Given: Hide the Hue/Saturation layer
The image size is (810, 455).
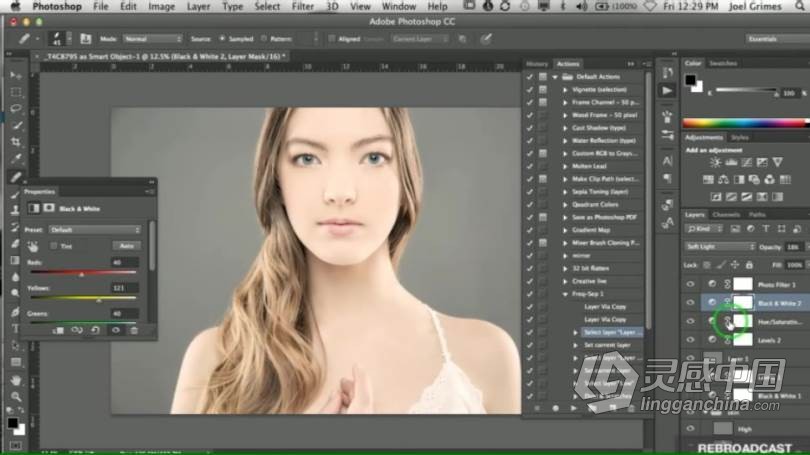Looking at the screenshot, I should click(x=691, y=321).
